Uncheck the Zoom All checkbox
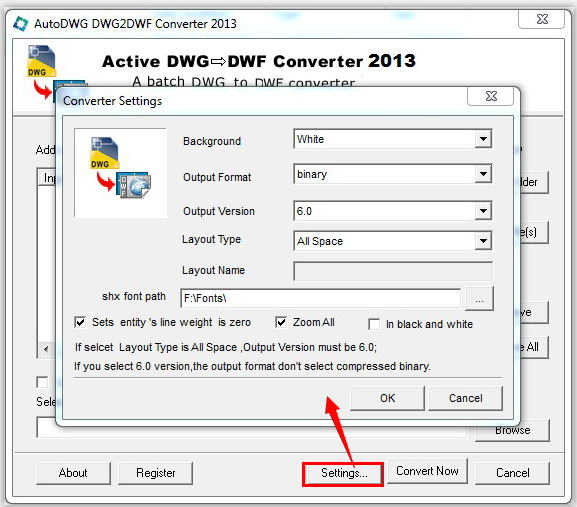Screen dimensions: 577x507 coord(281,322)
